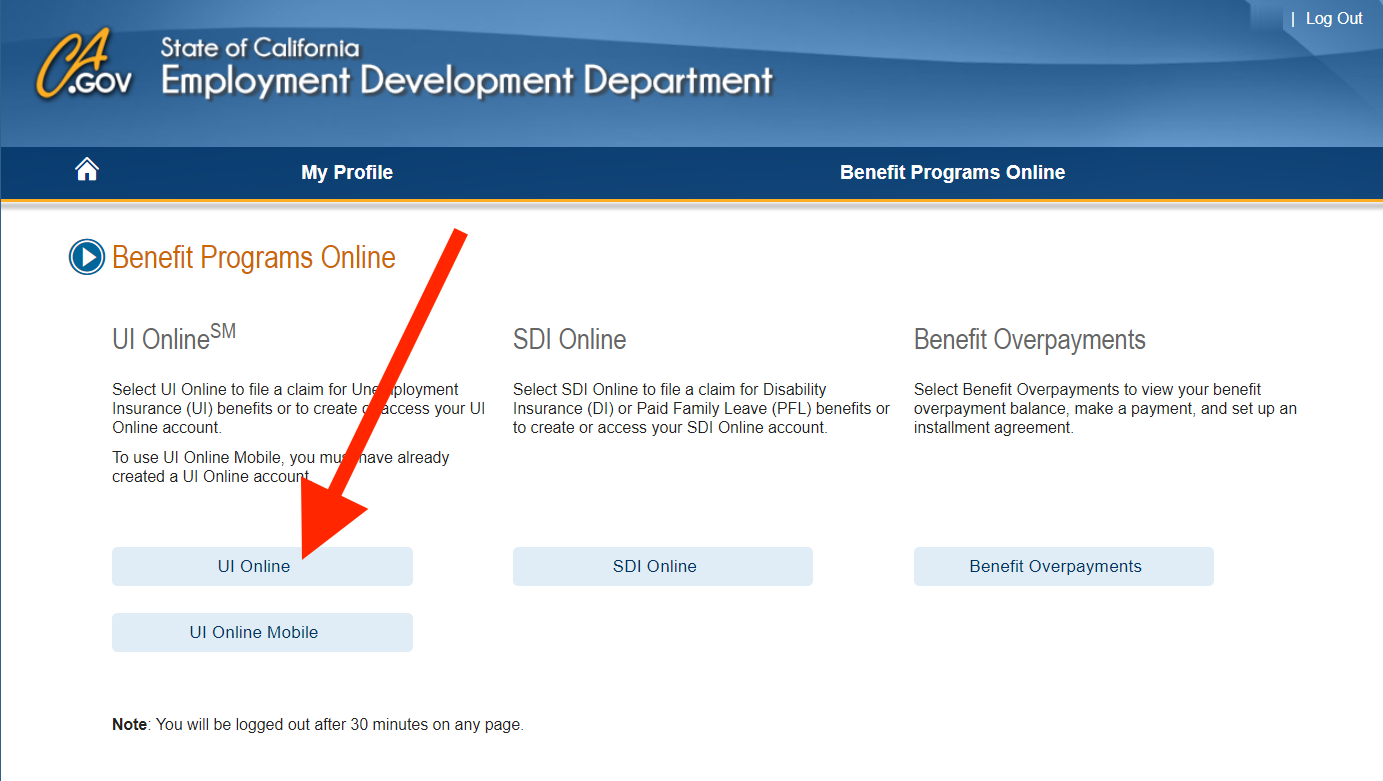
Task: Open Benefit Programs Online in navigation bar
Action: tap(952, 173)
